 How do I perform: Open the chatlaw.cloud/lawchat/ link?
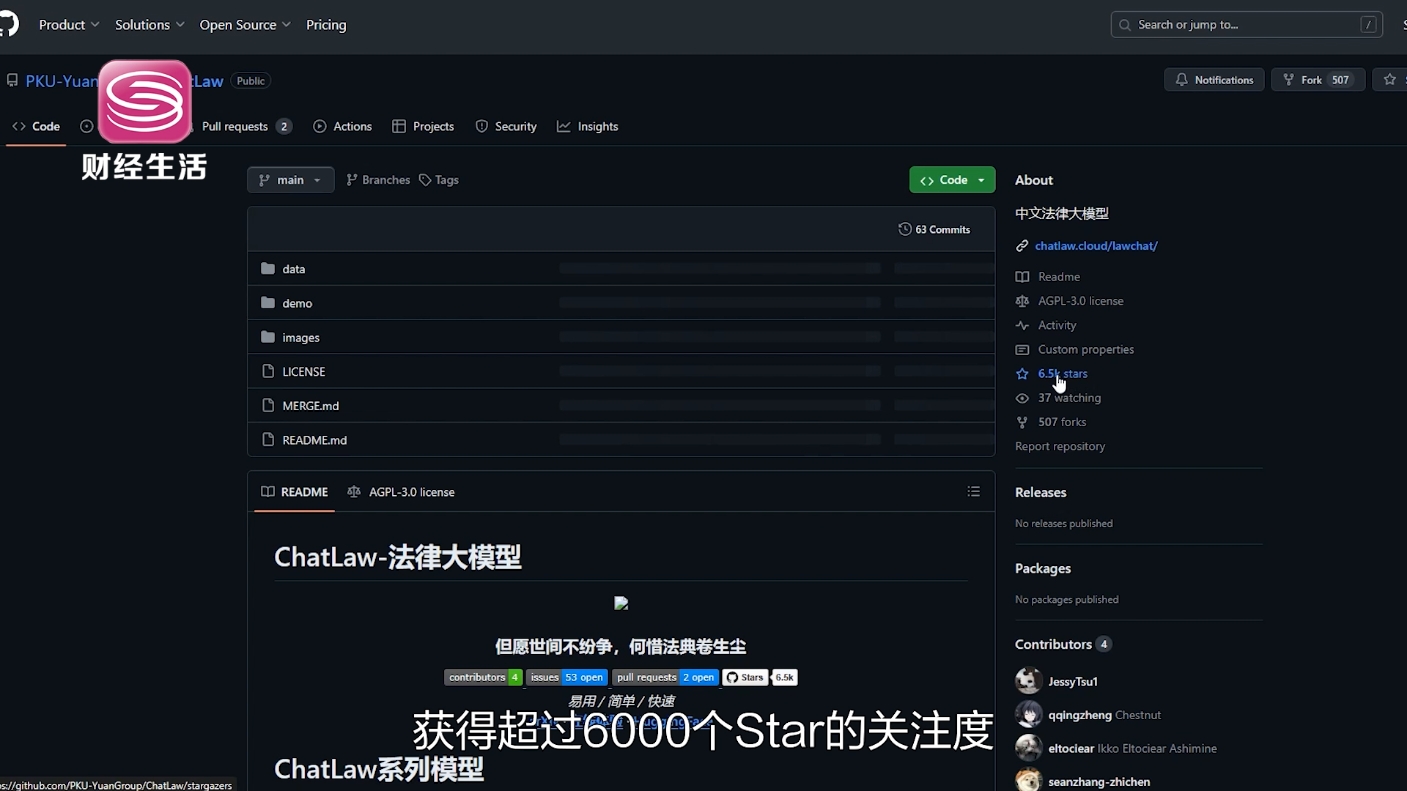(1096, 246)
